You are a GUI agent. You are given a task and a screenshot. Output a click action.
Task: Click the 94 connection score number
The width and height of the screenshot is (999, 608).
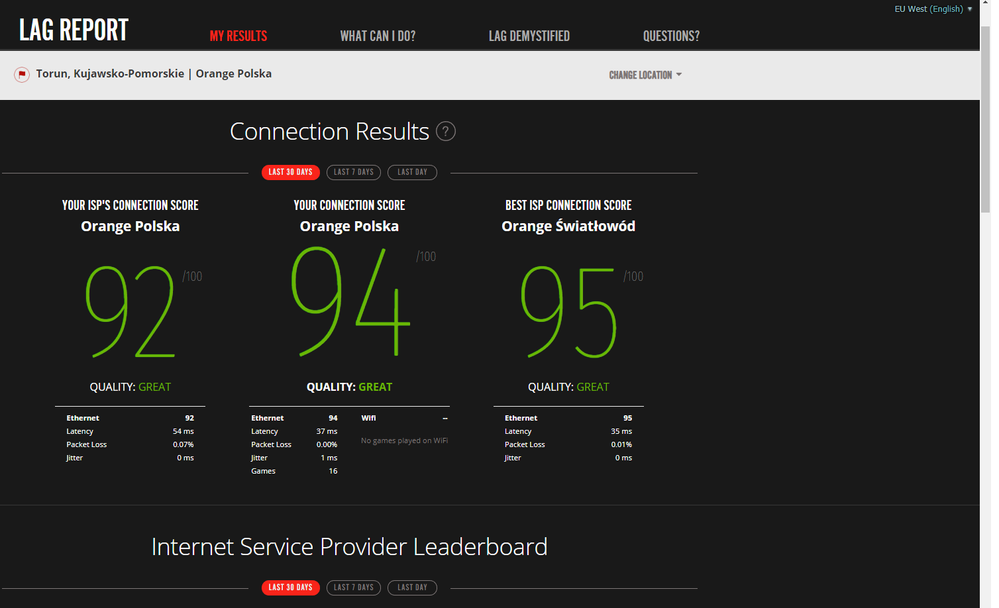point(350,302)
